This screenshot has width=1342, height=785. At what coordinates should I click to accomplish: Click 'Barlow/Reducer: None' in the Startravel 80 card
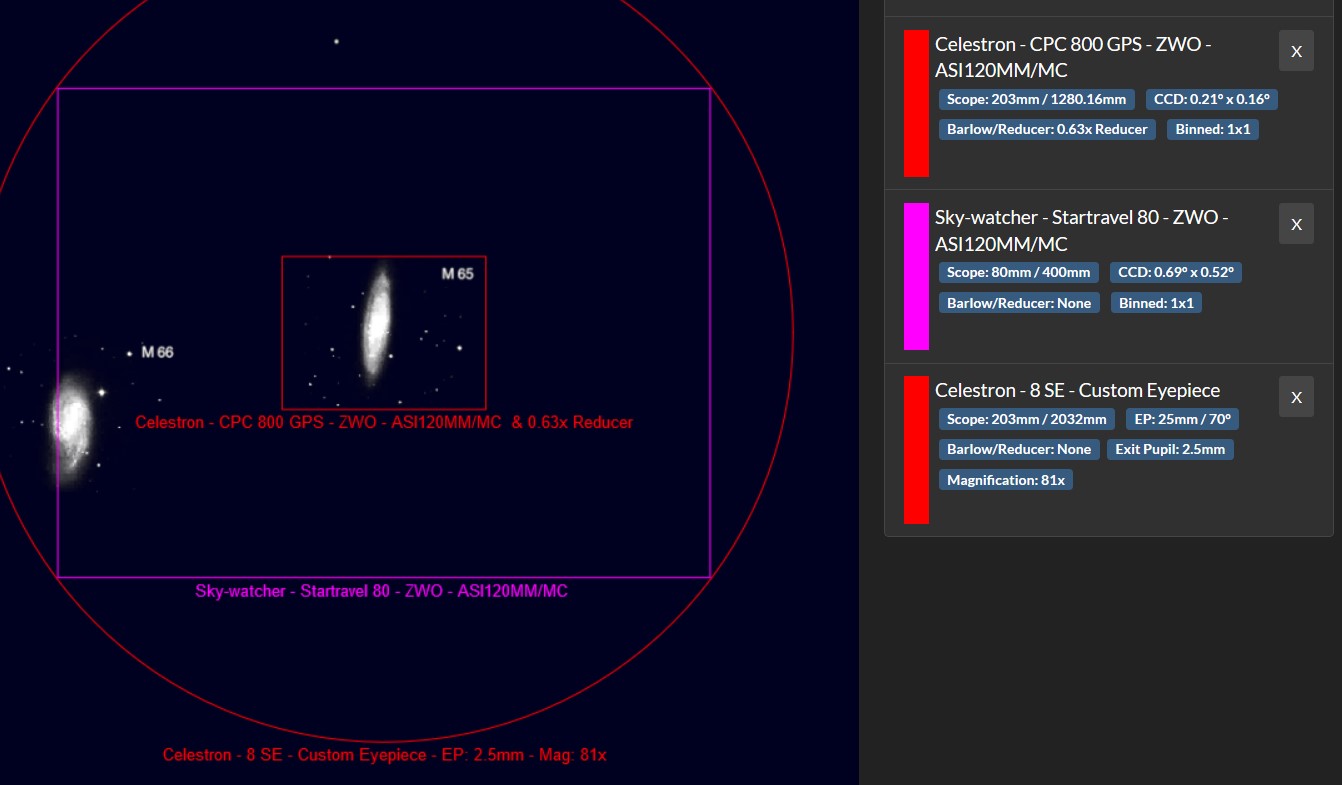click(x=1019, y=302)
